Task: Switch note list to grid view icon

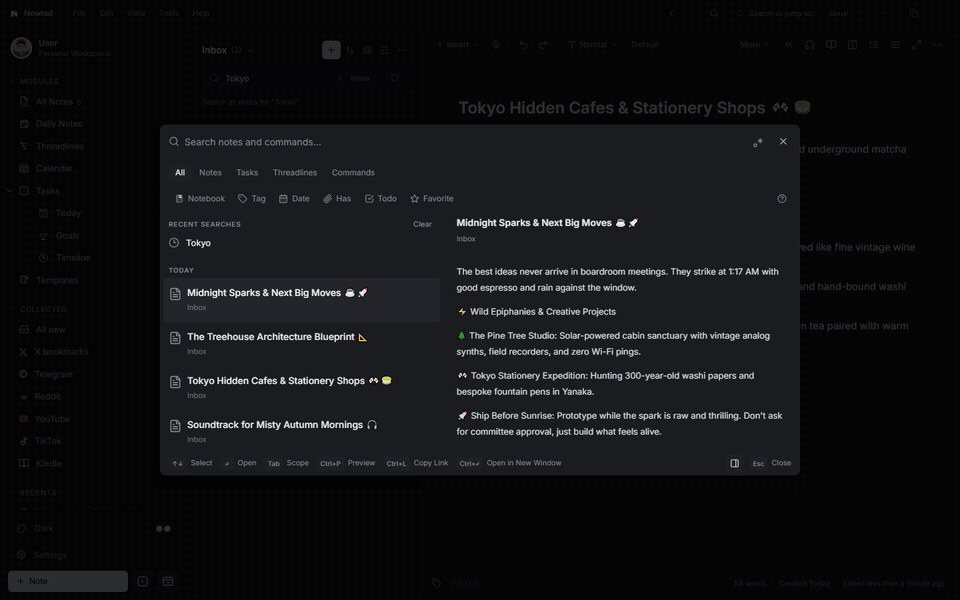Action: (x=367, y=50)
